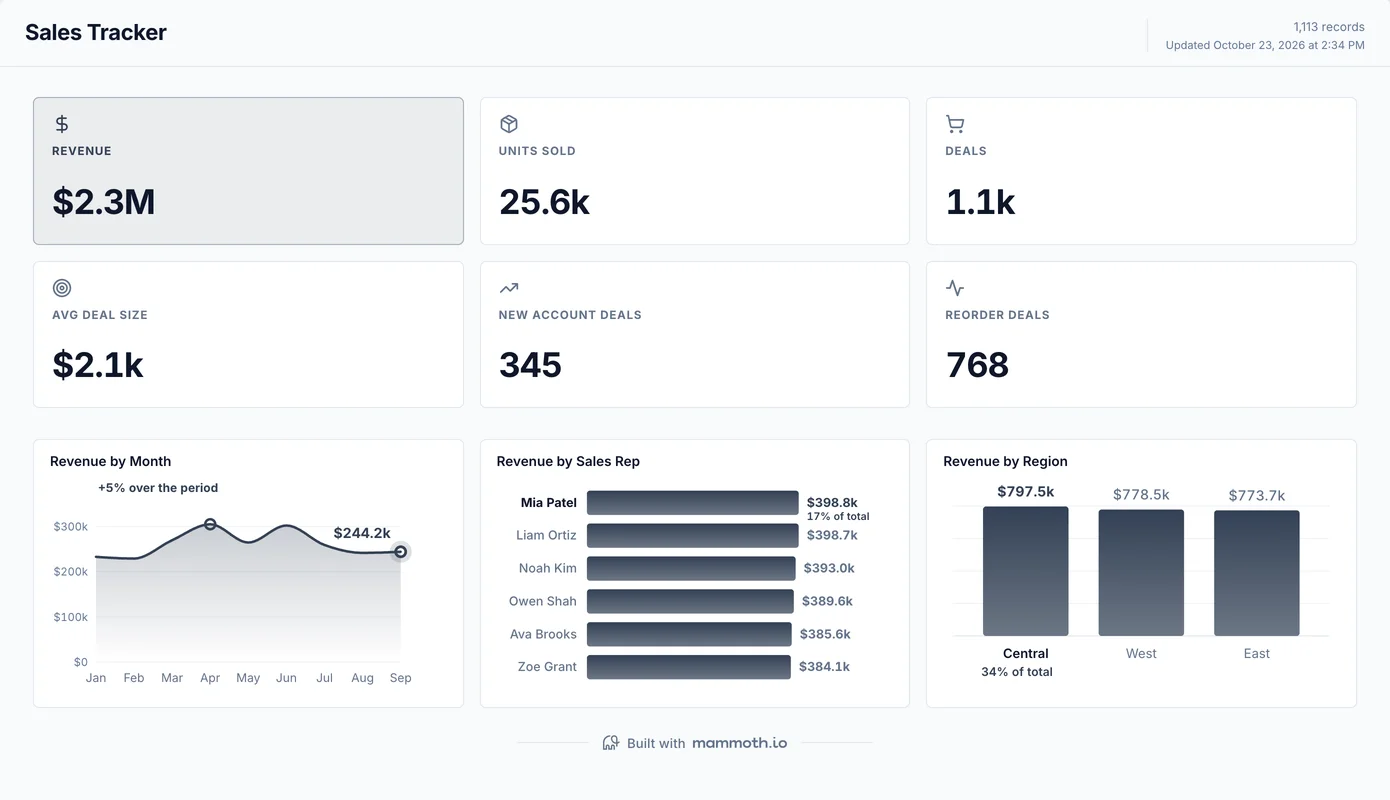Viewport: 1390px width, 800px height.
Task: Click the "Revenue by Sales Rep" chart title
Action: [568, 461]
